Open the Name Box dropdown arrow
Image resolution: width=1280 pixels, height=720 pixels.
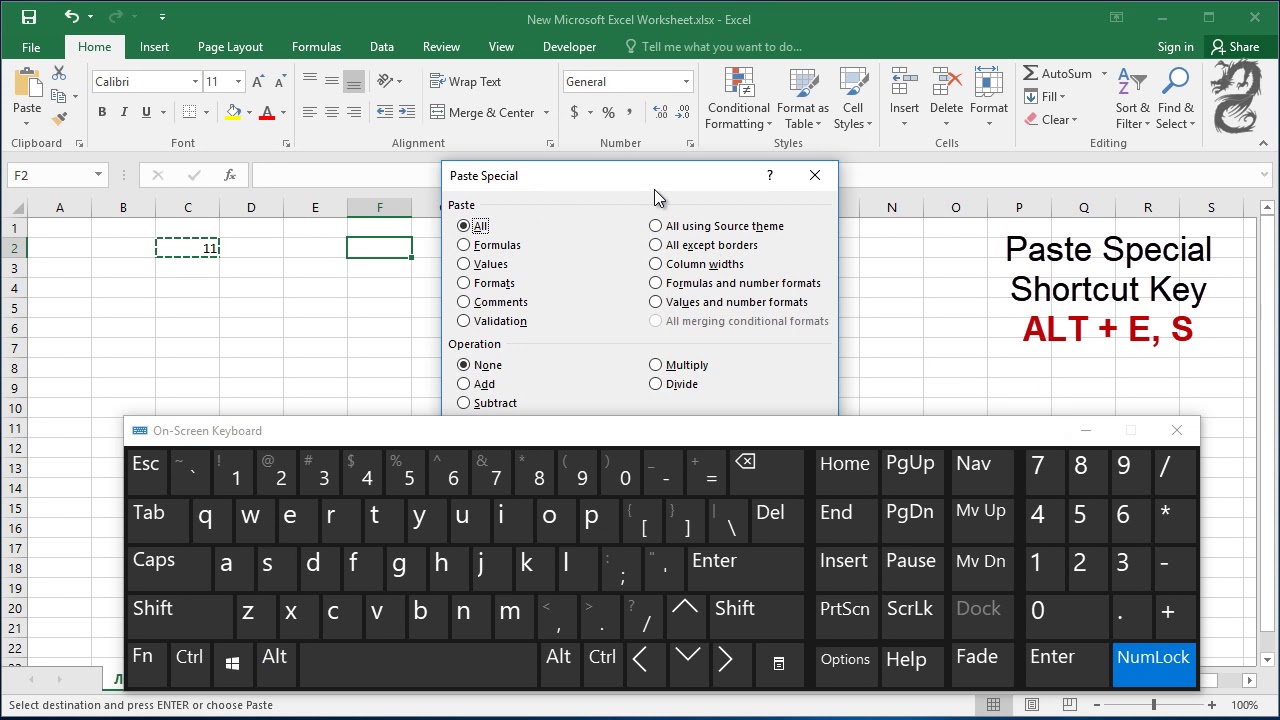click(98, 175)
